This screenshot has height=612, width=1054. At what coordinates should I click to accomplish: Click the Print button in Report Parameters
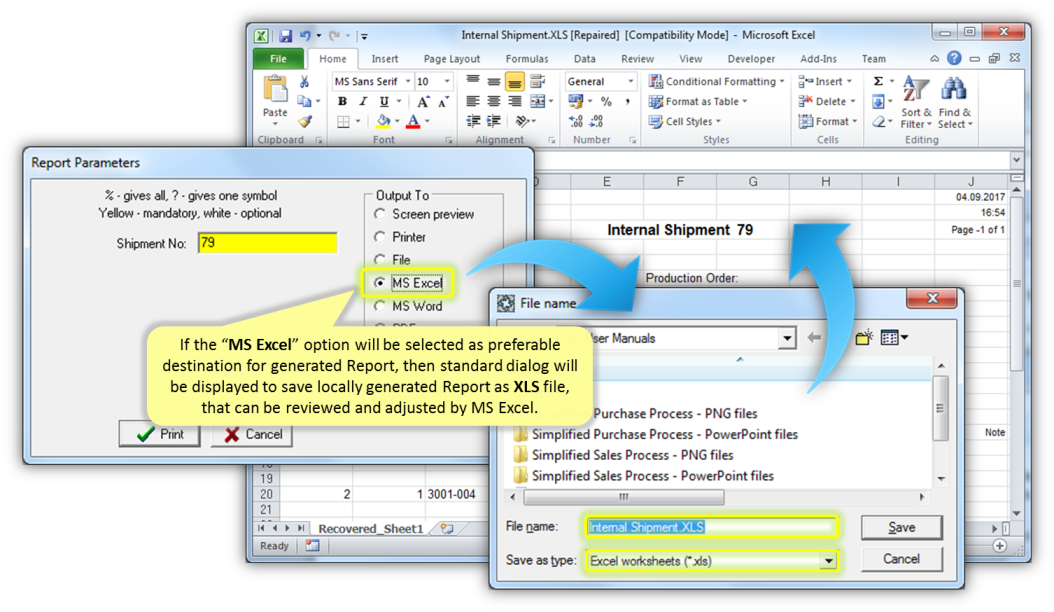pyautogui.click(x=160, y=434)
